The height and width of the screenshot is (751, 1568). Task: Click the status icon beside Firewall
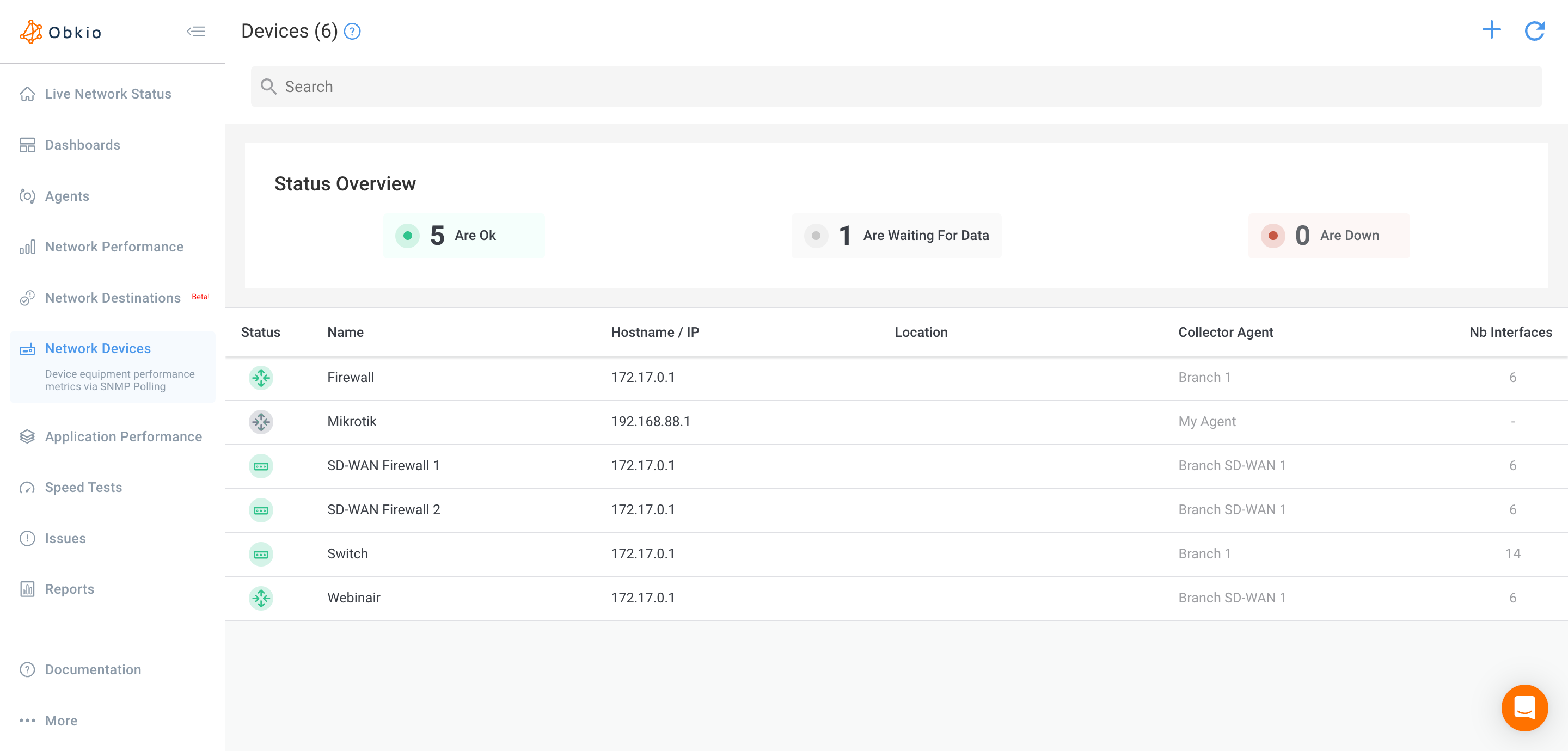coord(261,377)
